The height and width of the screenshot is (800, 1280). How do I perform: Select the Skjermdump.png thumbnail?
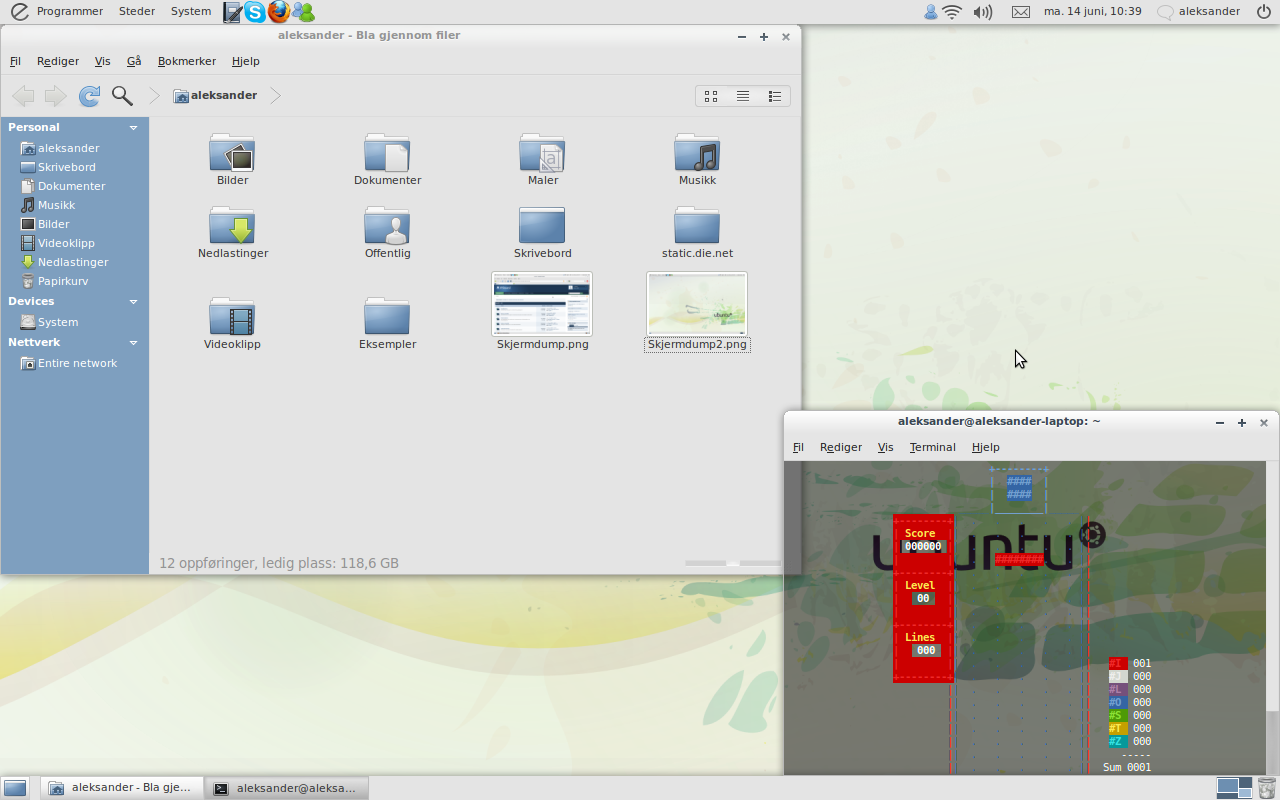(542, 304)
